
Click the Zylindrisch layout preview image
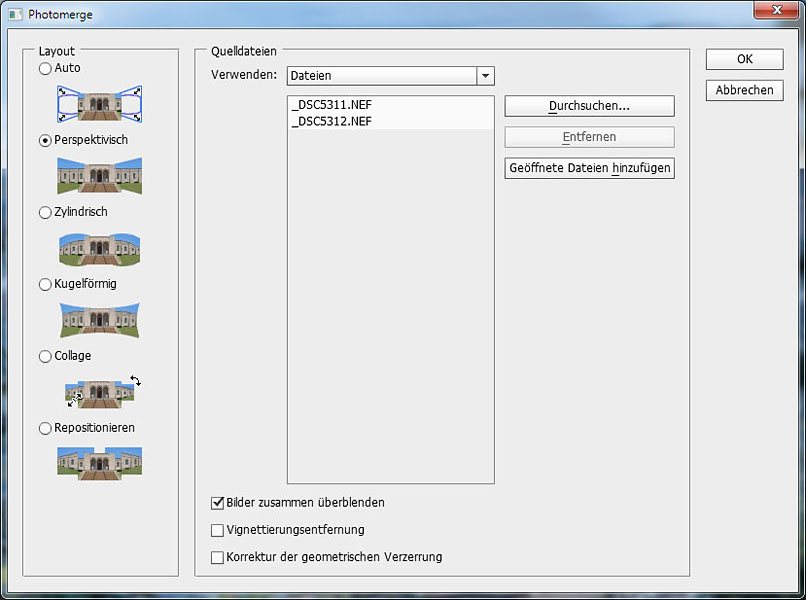(99, 249)
